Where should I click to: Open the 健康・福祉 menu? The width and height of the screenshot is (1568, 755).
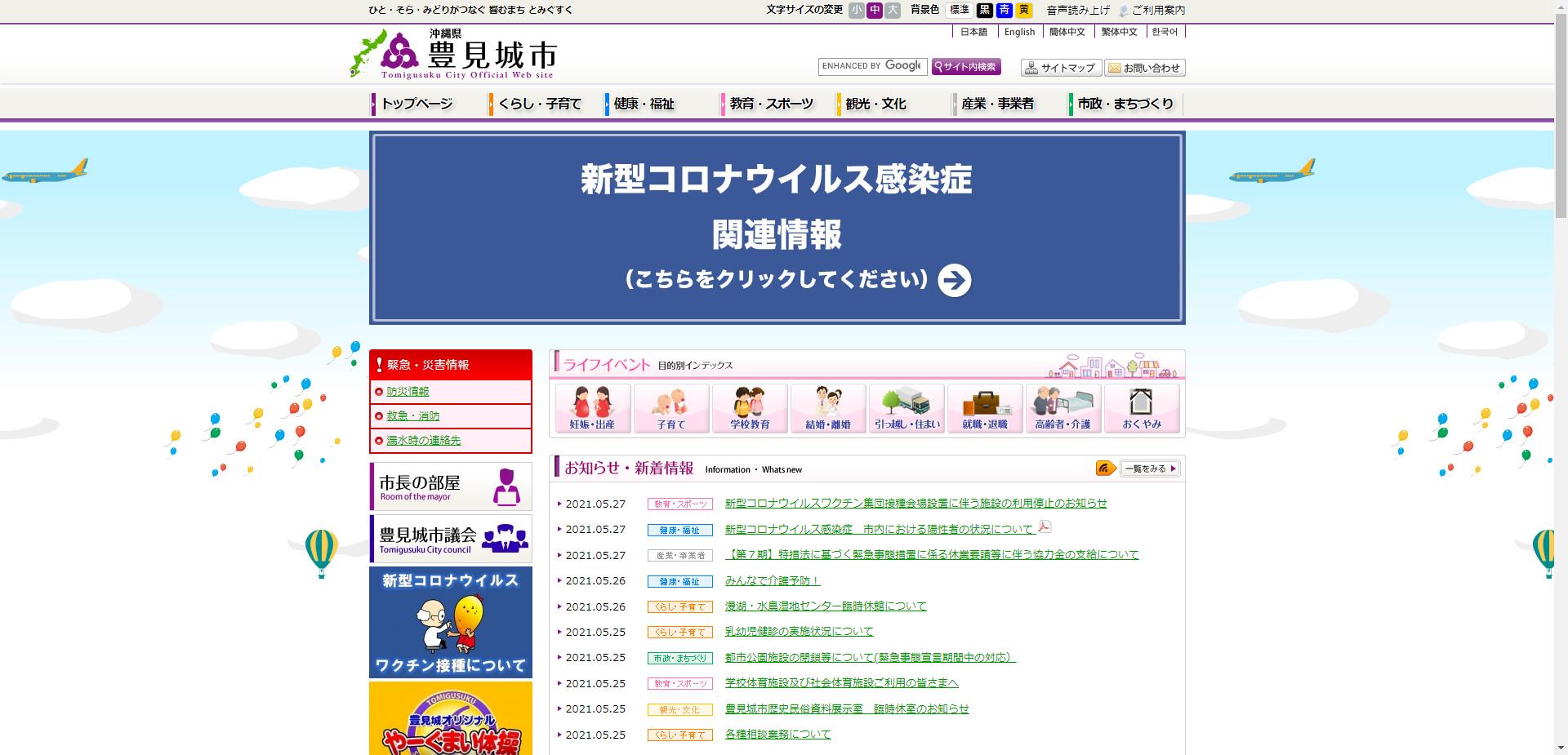[645, 104]
